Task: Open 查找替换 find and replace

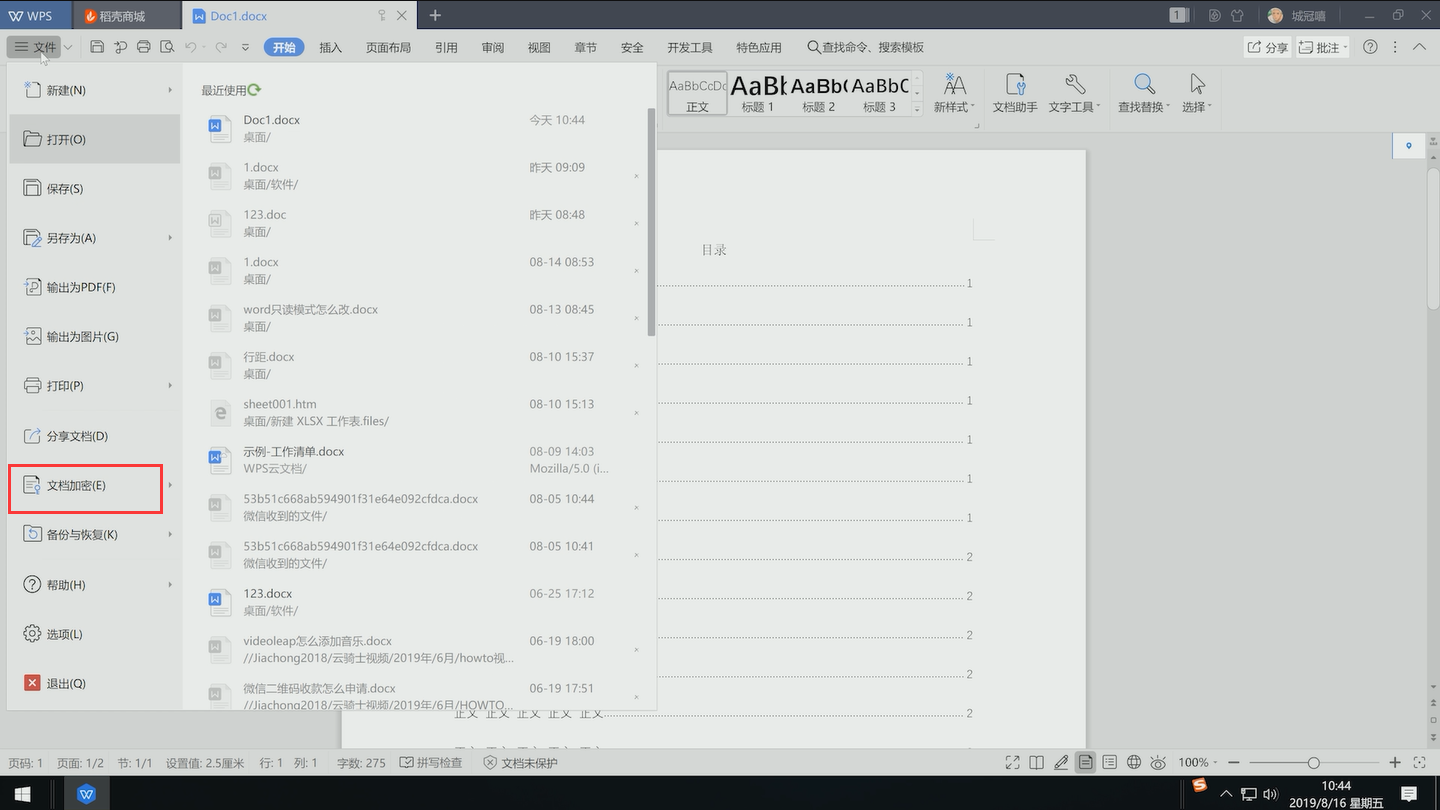Action: coord(1144,93)
